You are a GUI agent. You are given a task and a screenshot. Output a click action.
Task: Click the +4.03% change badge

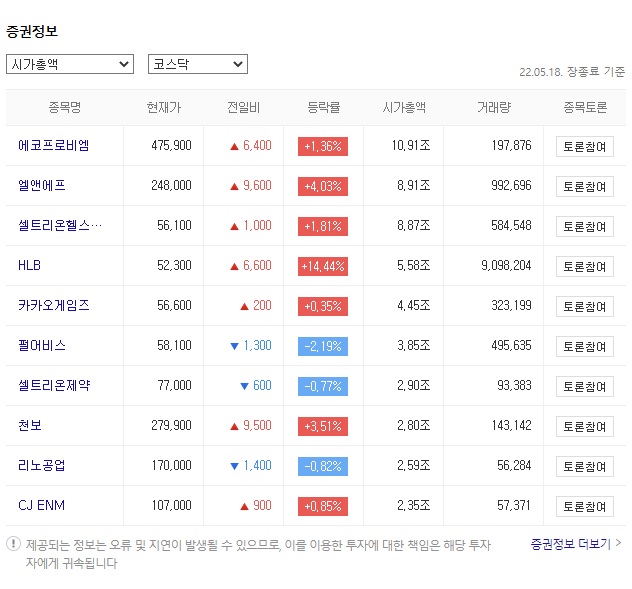click(323, 186)
